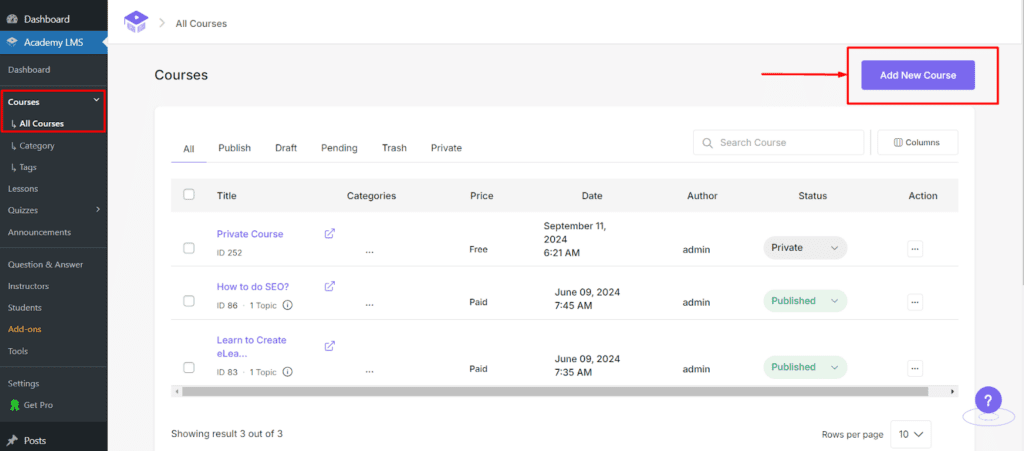Check the Private Course row checkbox

(x=189, y=248)
